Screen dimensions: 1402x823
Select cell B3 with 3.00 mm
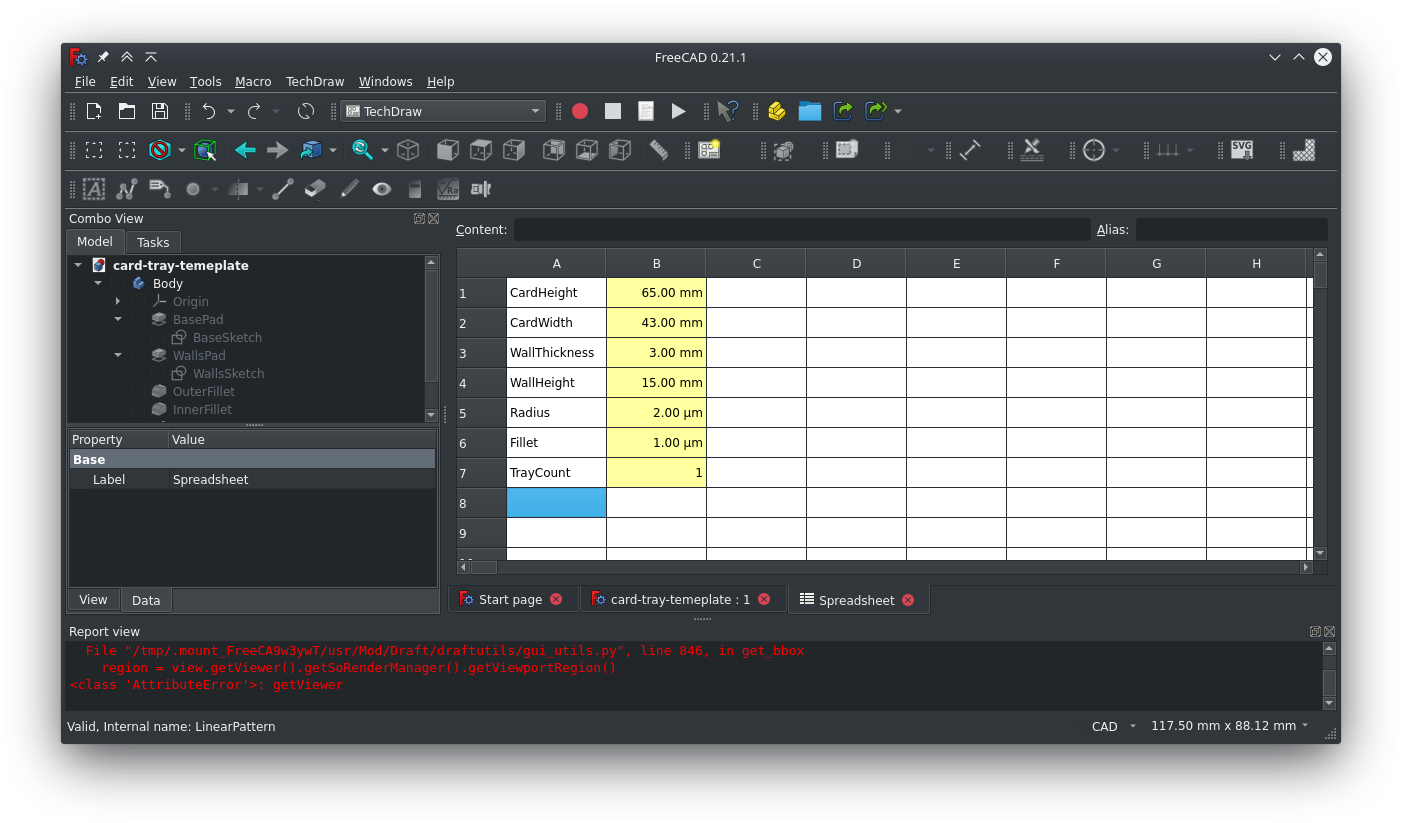656,353
